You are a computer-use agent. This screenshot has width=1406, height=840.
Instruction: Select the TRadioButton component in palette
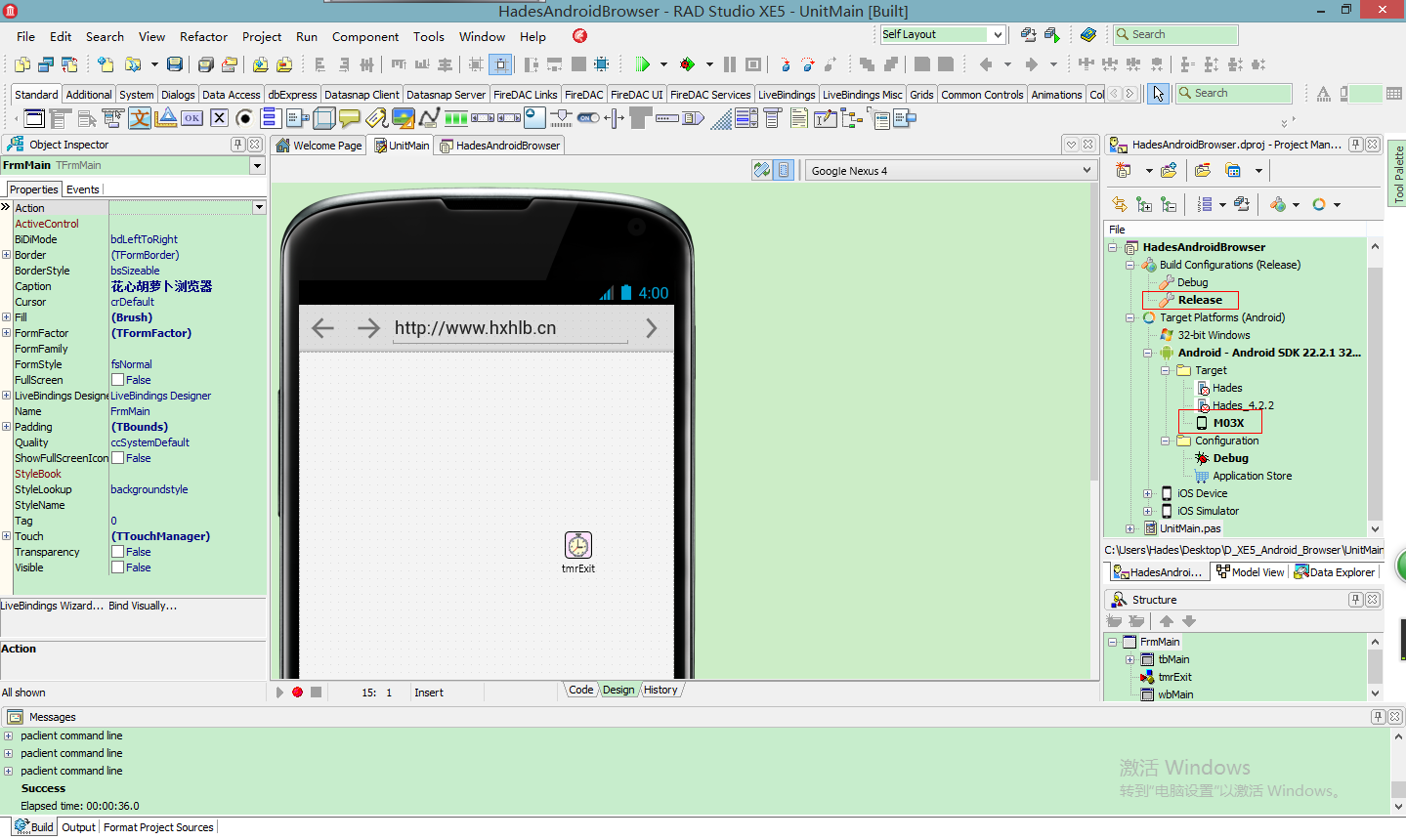click(x=244, y=118)
